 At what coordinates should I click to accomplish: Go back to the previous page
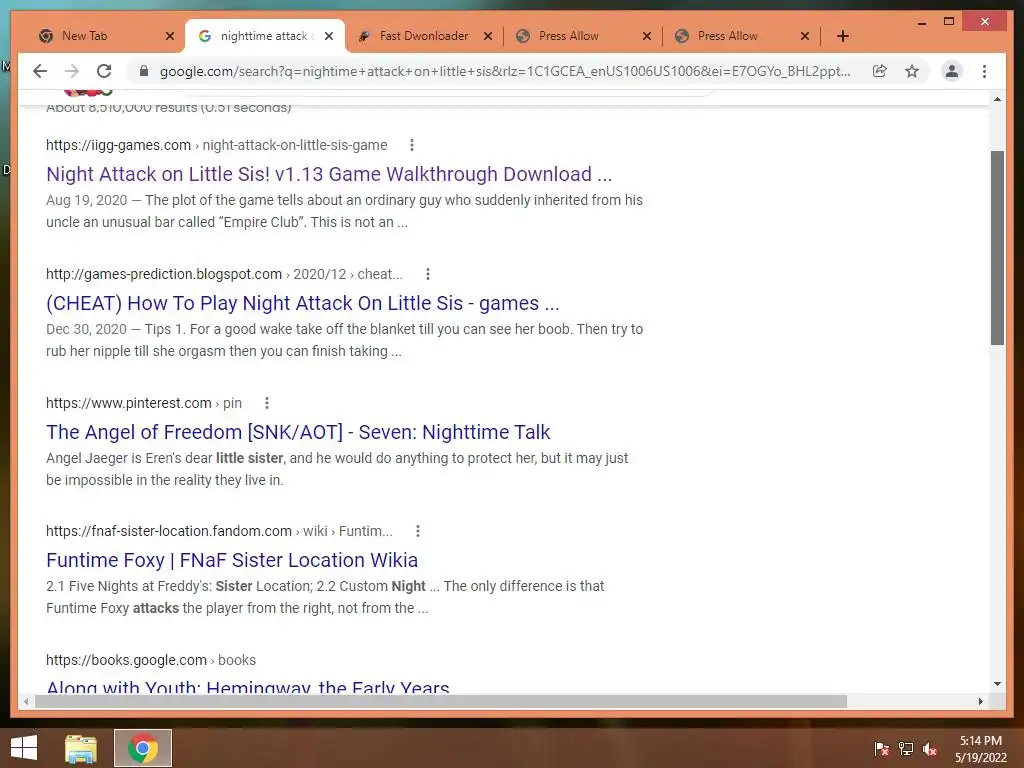tap(40, 71)
